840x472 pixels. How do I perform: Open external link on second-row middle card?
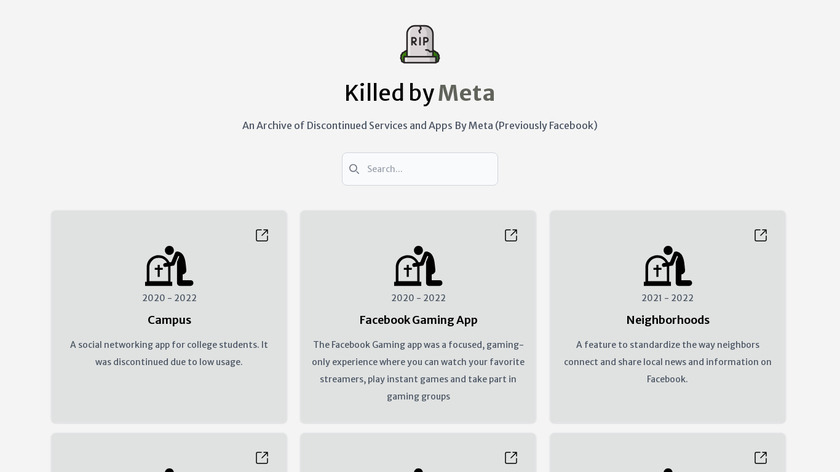[511, 457]
